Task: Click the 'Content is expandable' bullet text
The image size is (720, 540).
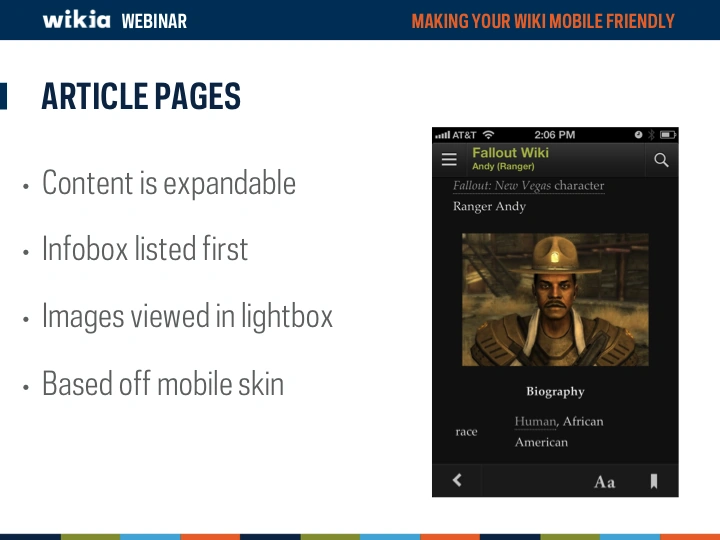Action: pos(169,183)
